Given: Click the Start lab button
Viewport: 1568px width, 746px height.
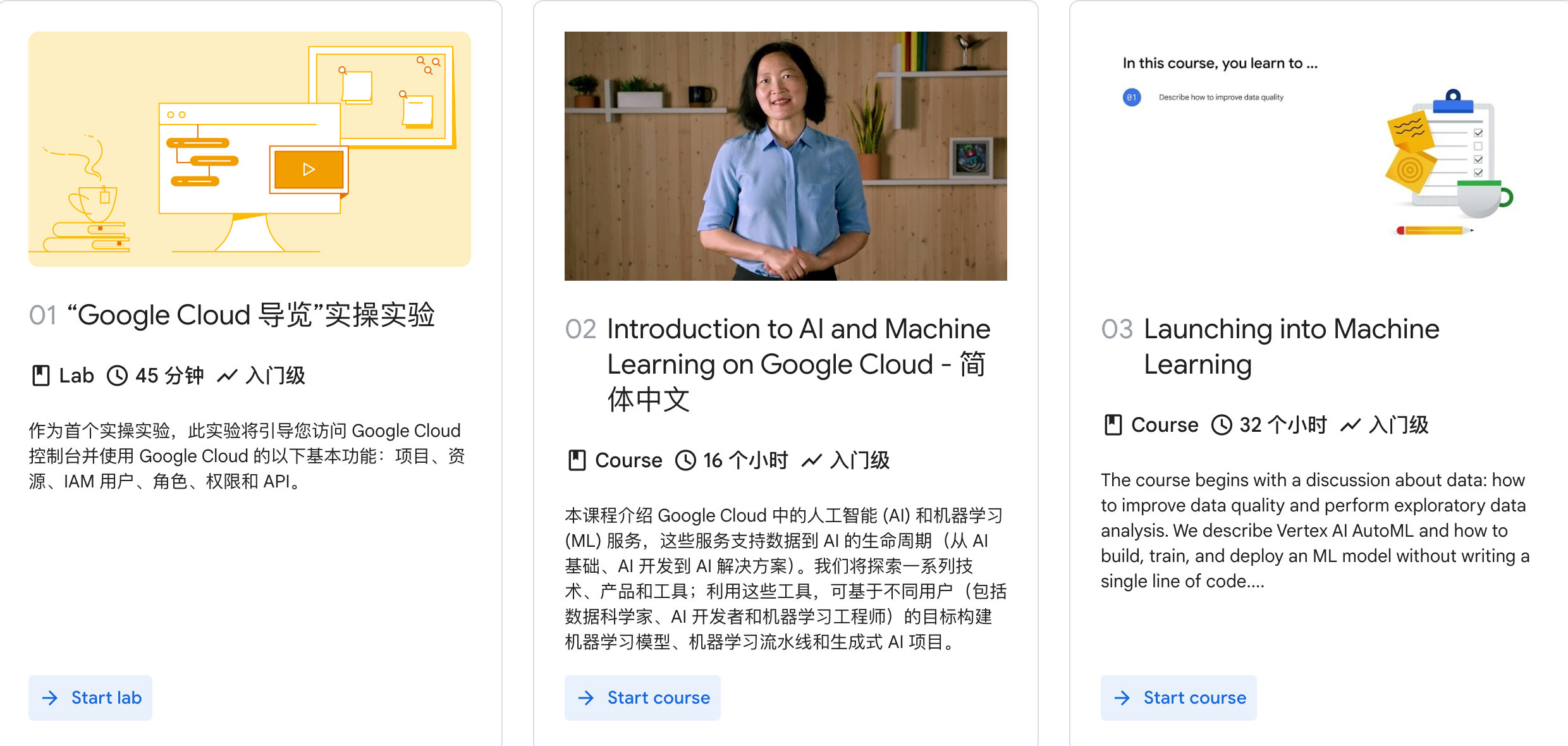Looking at the screenshot, I should 90,697.
